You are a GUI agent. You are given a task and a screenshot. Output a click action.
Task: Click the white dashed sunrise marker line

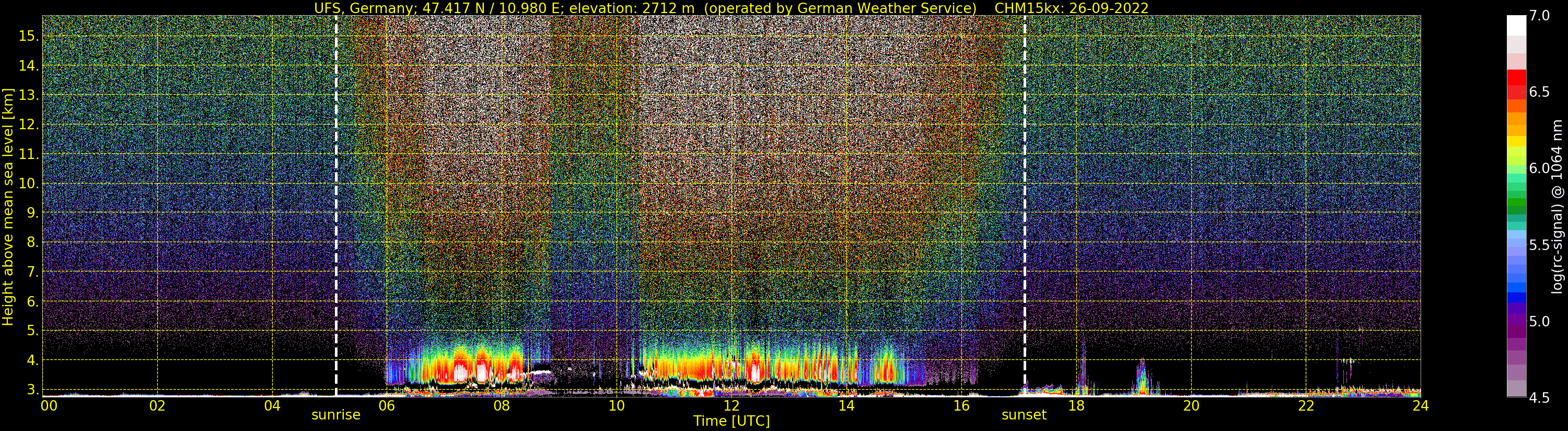336,206
